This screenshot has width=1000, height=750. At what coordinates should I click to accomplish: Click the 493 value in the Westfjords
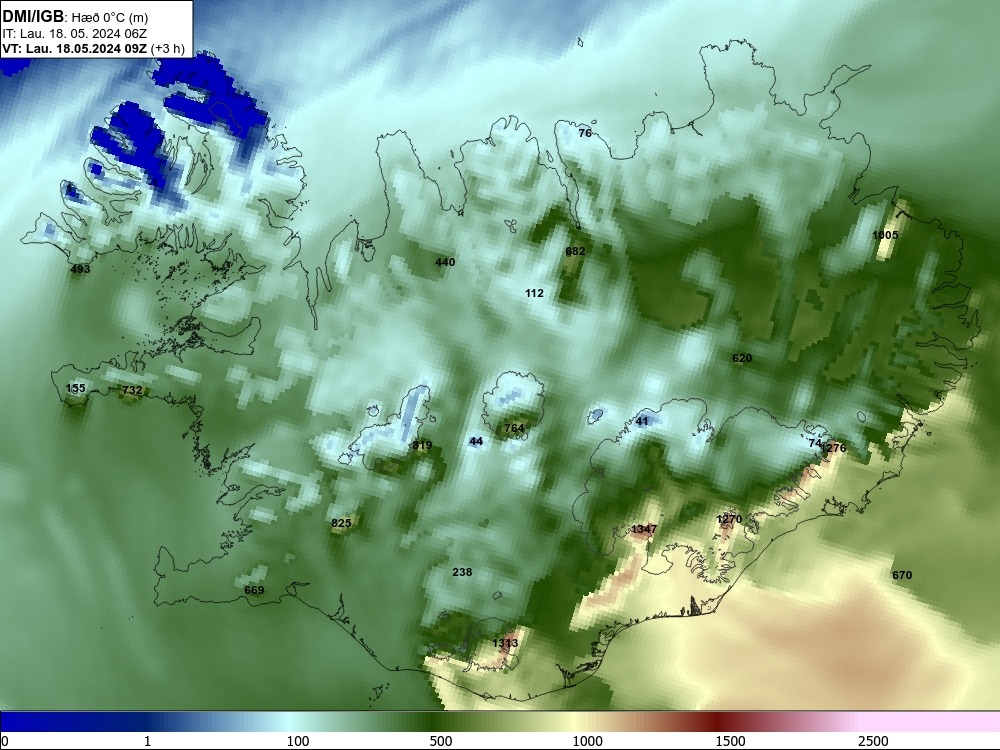pos(80,269)
